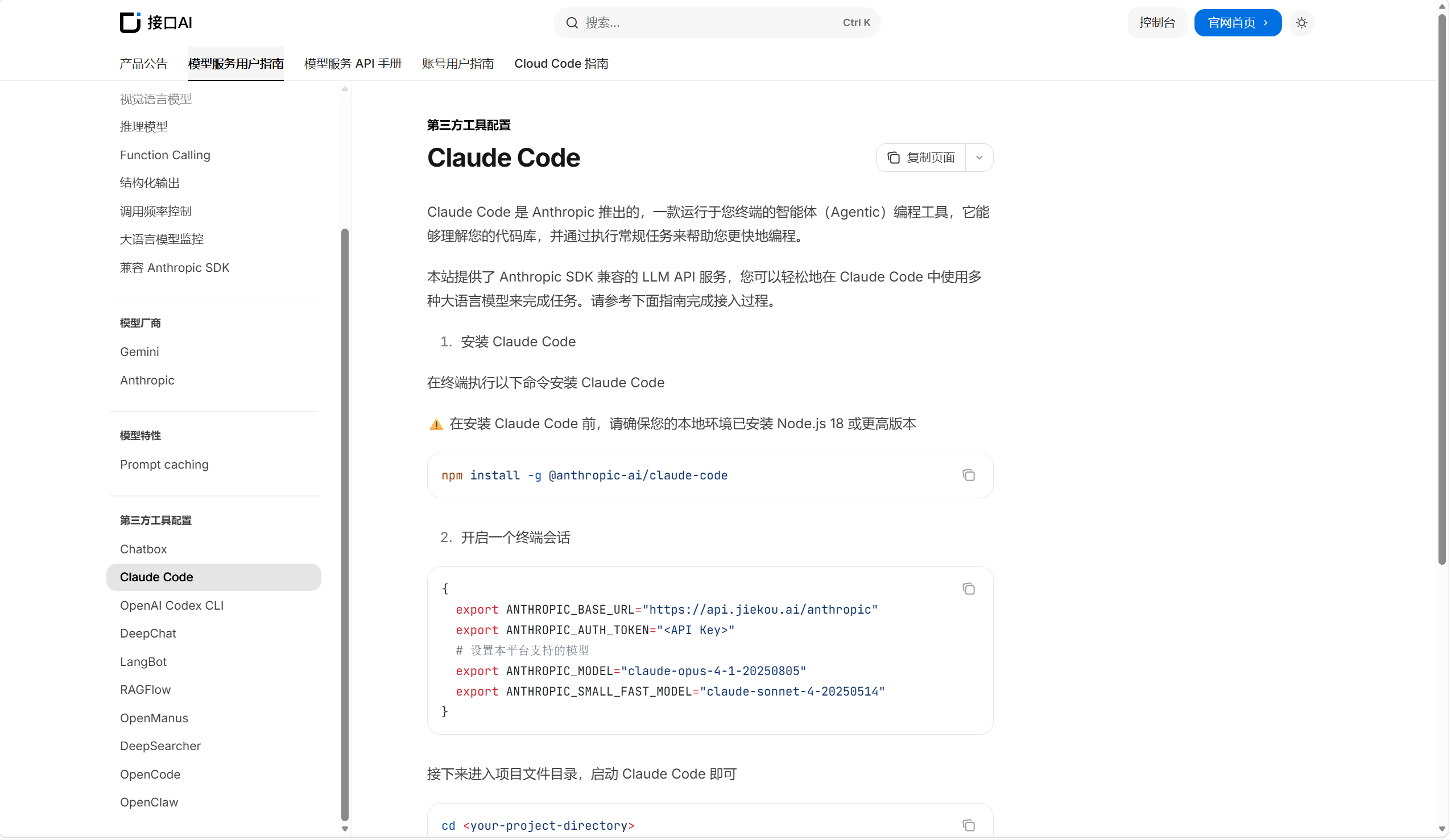This screenshot has height=840, width=1451.
Task: Switch to 模型服务 API 手册 tab
Action: [x=353, y=64]
